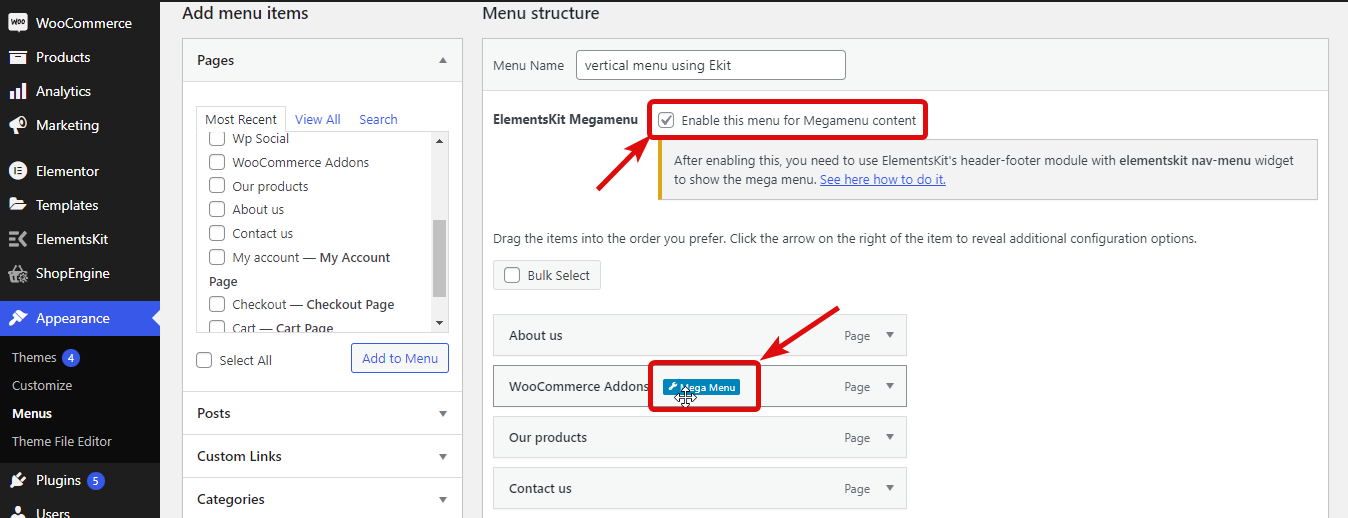Expand About us menu item options
The image size is (1348, 518).
point(889,336)
